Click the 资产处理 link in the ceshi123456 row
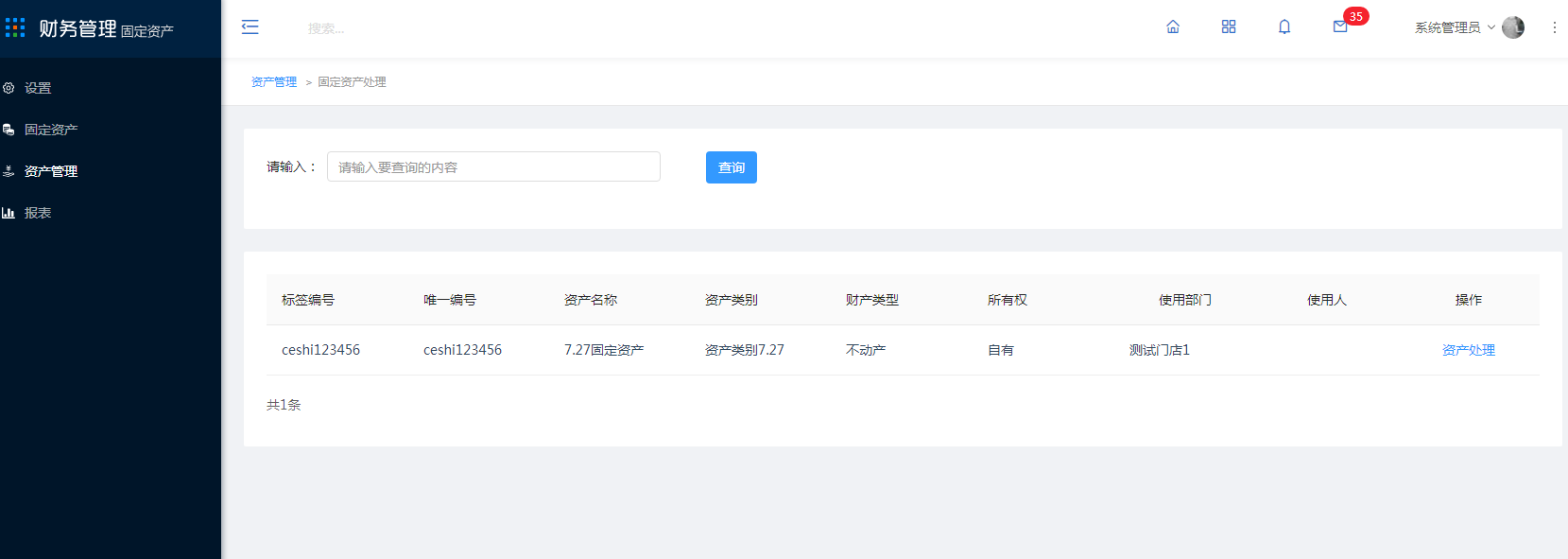 click(1469, 350)
